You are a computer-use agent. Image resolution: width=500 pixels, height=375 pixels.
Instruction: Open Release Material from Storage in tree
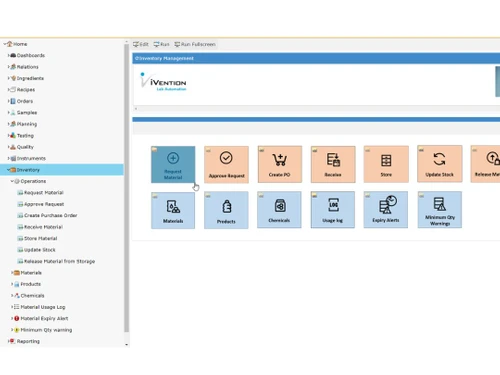coord(59,261)
